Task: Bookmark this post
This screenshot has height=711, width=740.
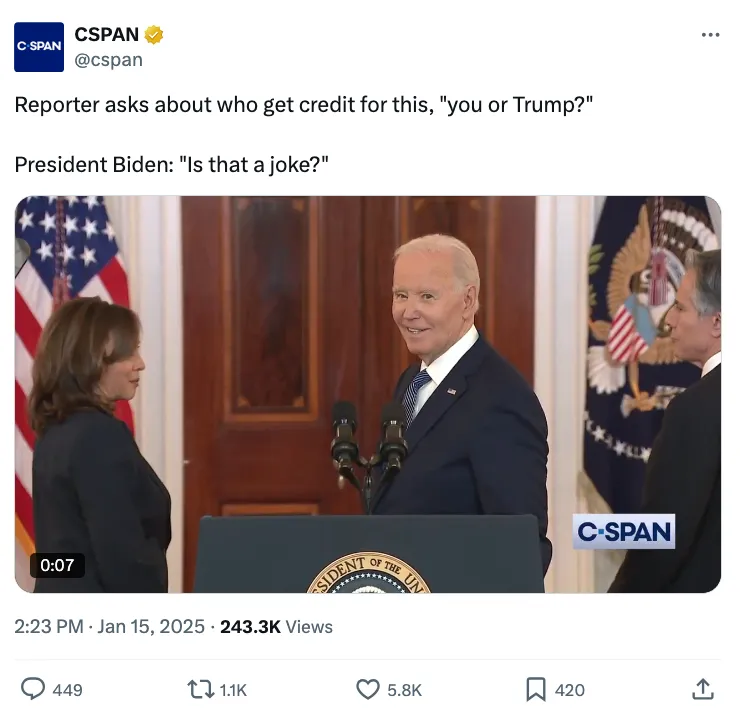Action: 536,689
